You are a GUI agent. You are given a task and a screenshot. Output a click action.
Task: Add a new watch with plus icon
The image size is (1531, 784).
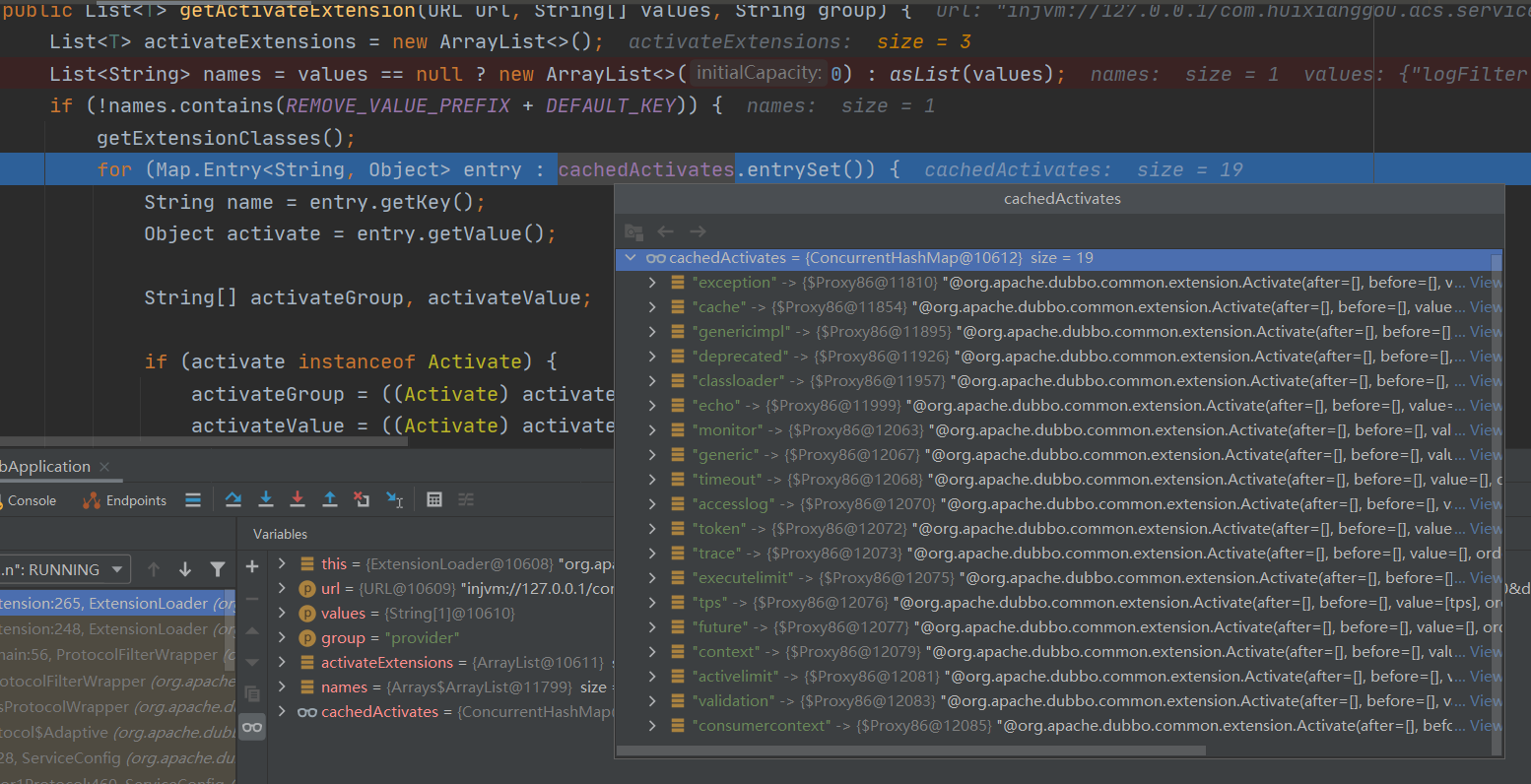(x=252, y=566)
